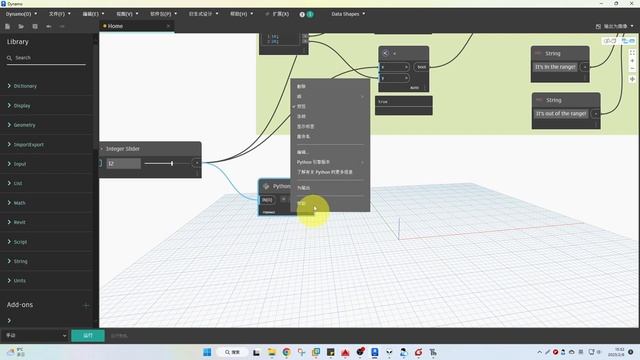Toggle Show Labels in the context menu
Image resolution: width=640 pixels, height=360 pixels.
[305, 127]
